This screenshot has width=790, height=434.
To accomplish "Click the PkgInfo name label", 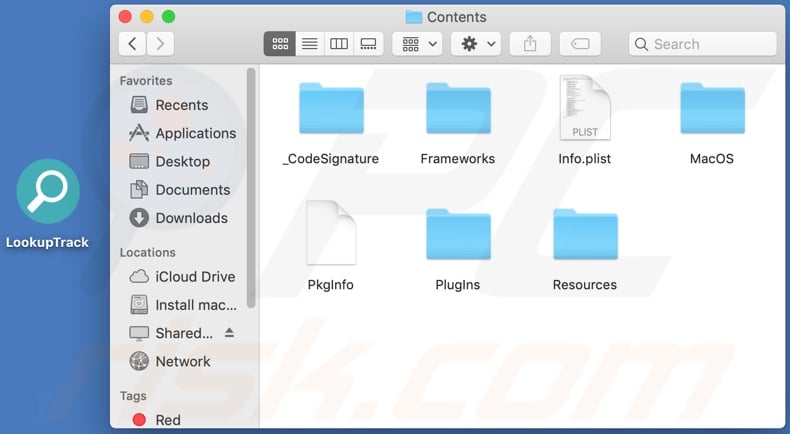I will [x=331, y=285].
